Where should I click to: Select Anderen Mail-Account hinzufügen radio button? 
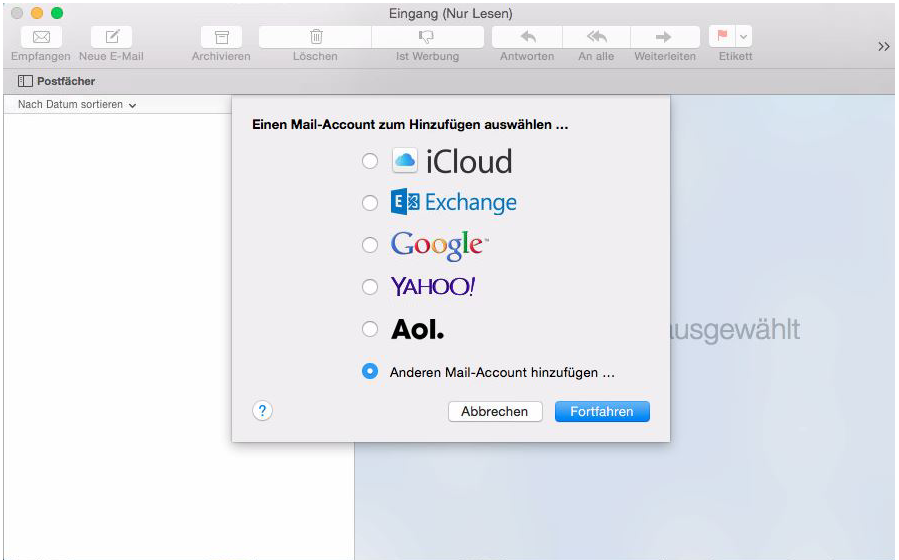pyautogui.click(x=370, y=371)
